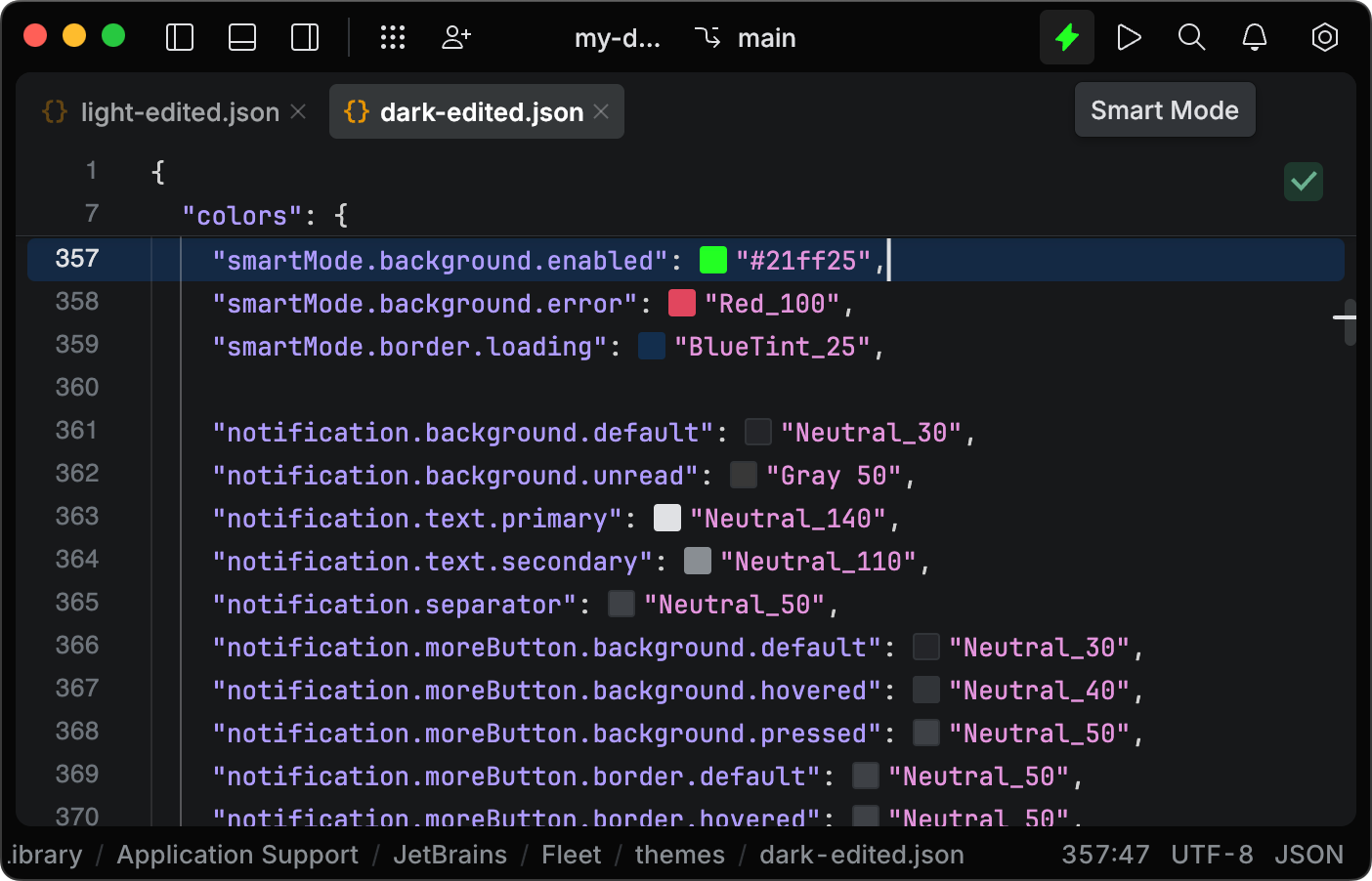This screenshot has width=1372, height=881.
Task: Click the green checkmark above the editor
Action: [1303, 182]
